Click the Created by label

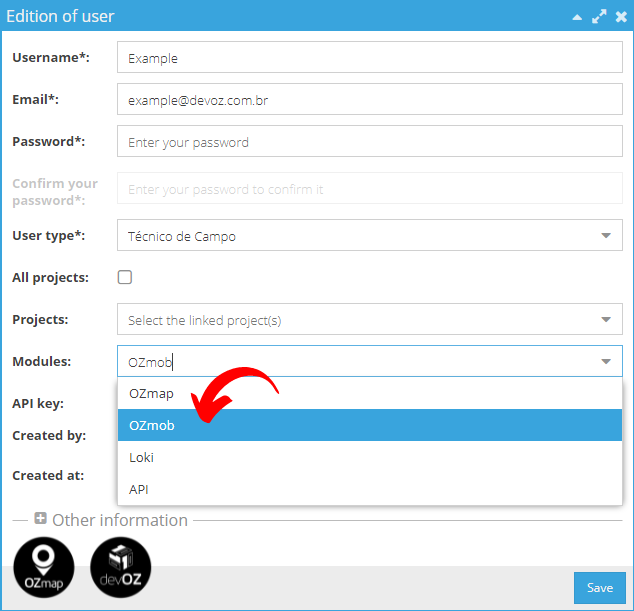pyautogui.click(x=49, y=436)
